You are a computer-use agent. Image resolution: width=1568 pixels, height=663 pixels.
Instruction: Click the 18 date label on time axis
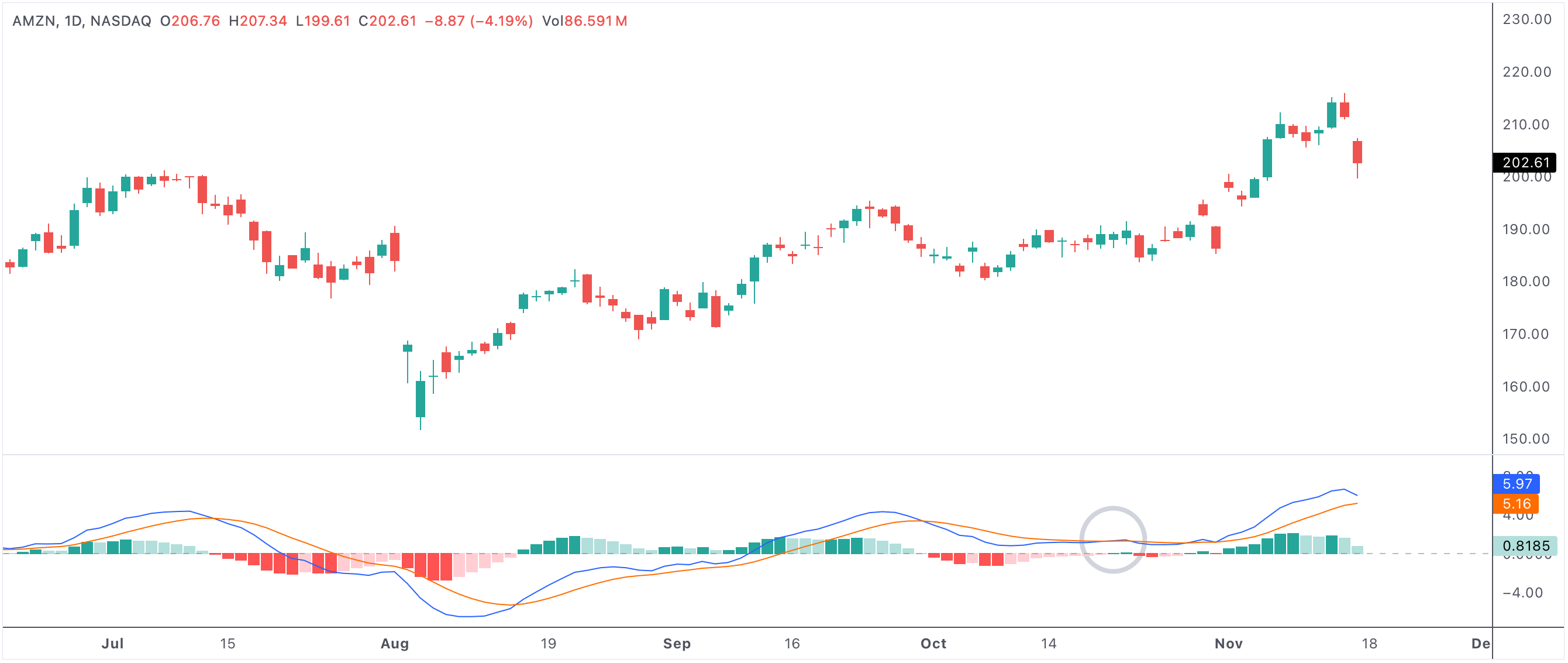[x=1369, y=644]
